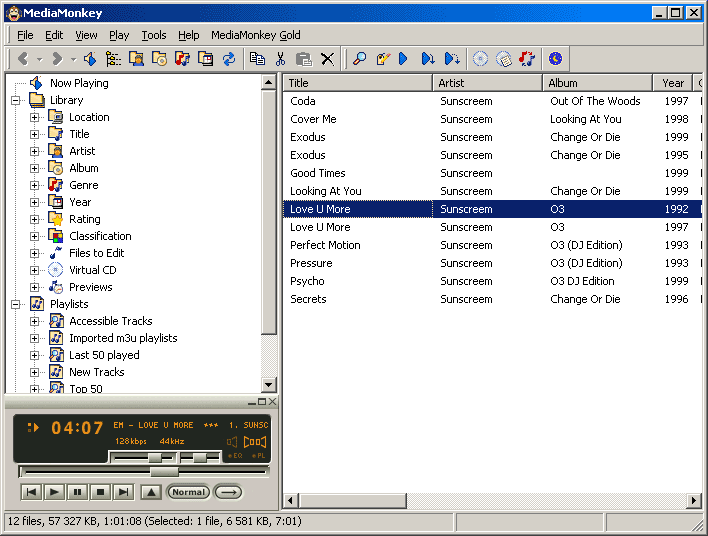This screenshot has height=536, width=708.
Task: Open the File menu
Action: (x=25, y=35)
